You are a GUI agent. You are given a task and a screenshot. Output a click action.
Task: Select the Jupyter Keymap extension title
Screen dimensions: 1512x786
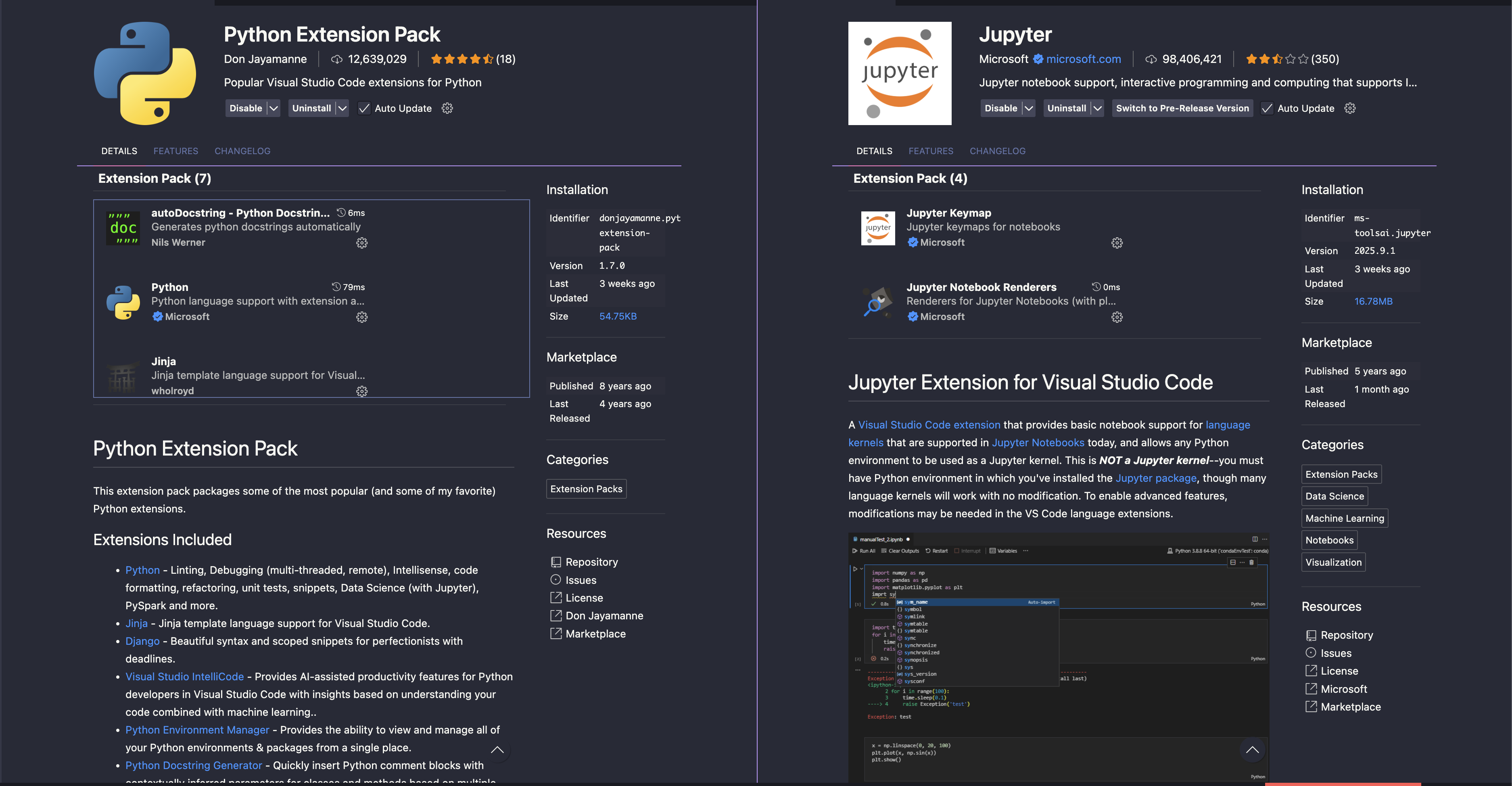pos(948,213)
